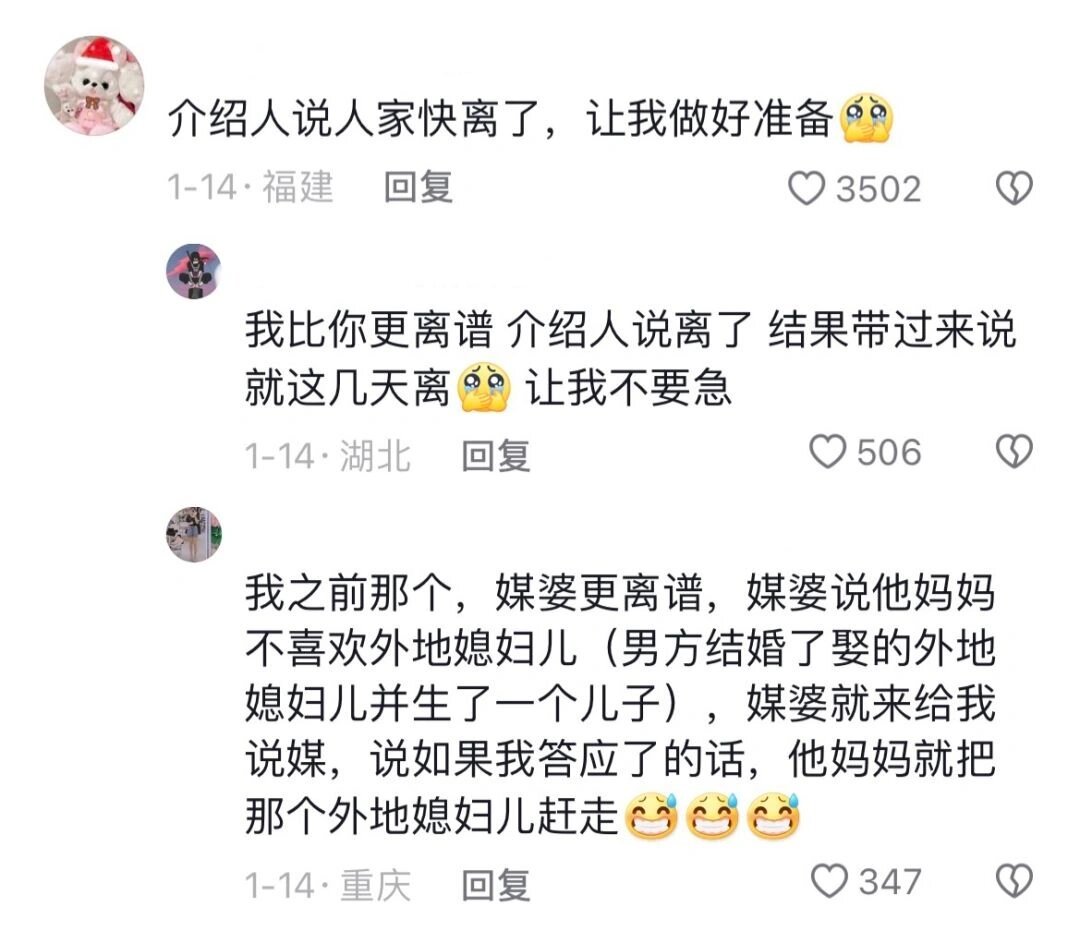Tap the heart icon beside 506
This screenshot has height=931, width=1080.
click(827, 452)
